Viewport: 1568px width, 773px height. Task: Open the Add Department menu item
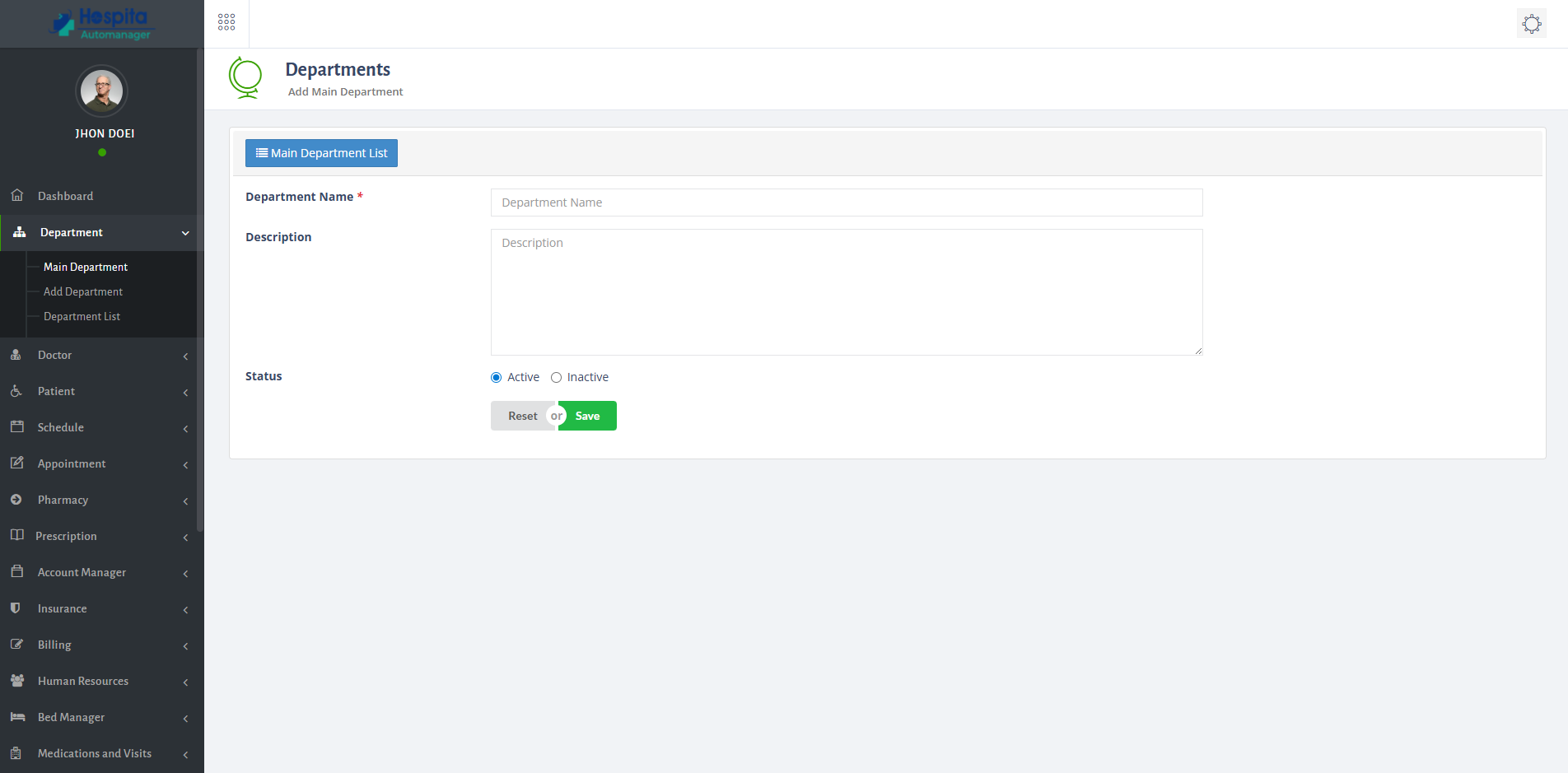(82, 291)
